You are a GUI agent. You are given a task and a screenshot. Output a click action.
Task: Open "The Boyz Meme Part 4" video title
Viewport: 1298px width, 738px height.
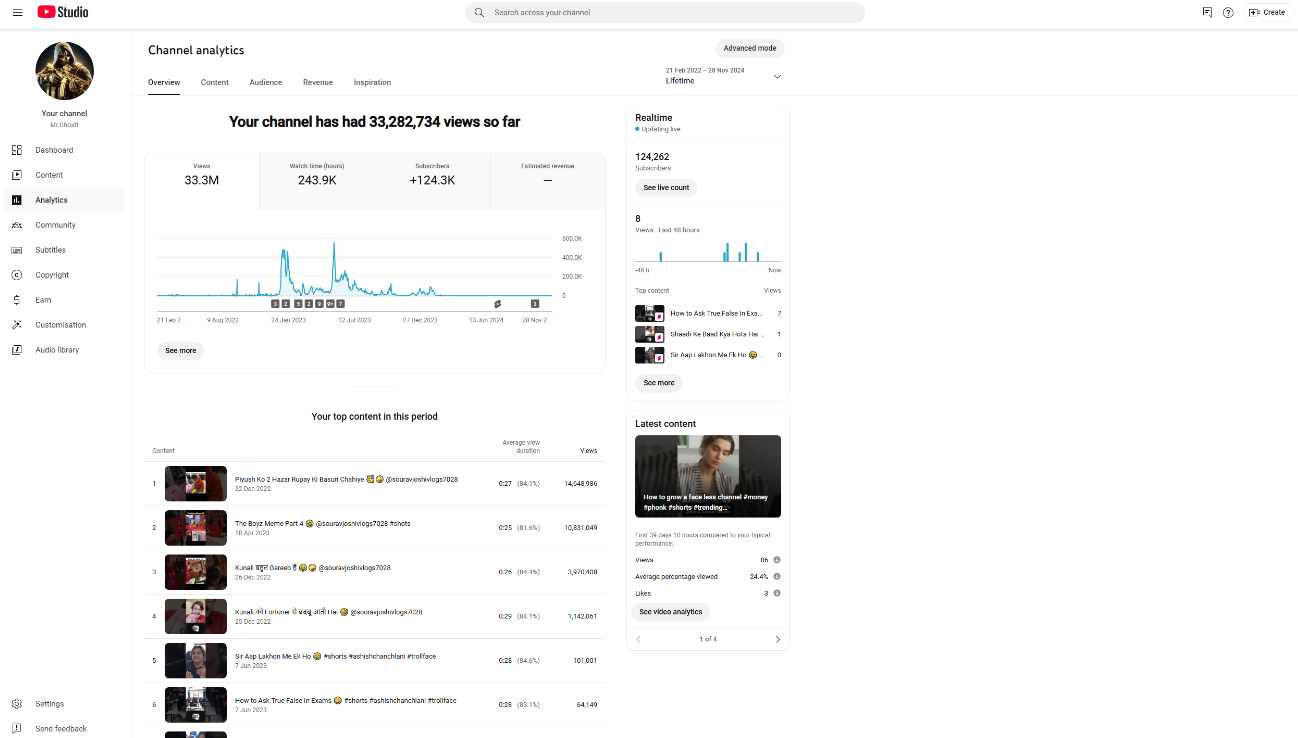tap(323, 523)
